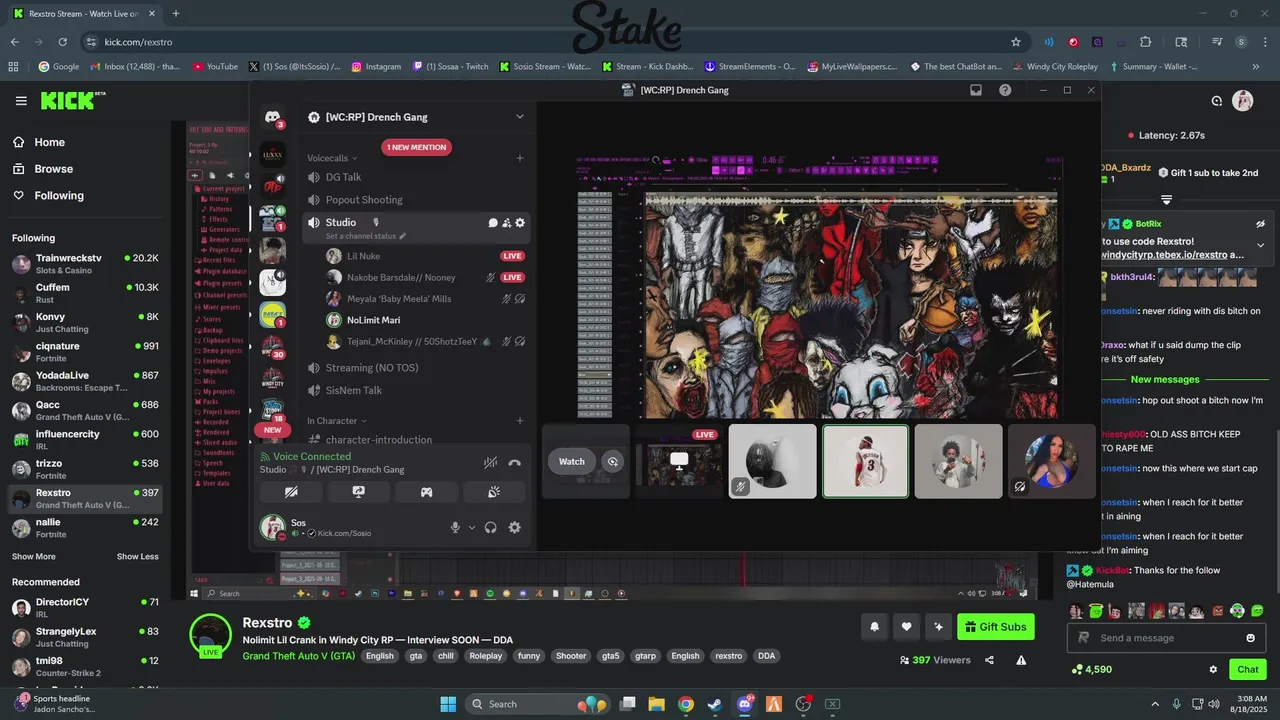
Task: Open emoji picker in chat input
Action: tap(1250, 638)
